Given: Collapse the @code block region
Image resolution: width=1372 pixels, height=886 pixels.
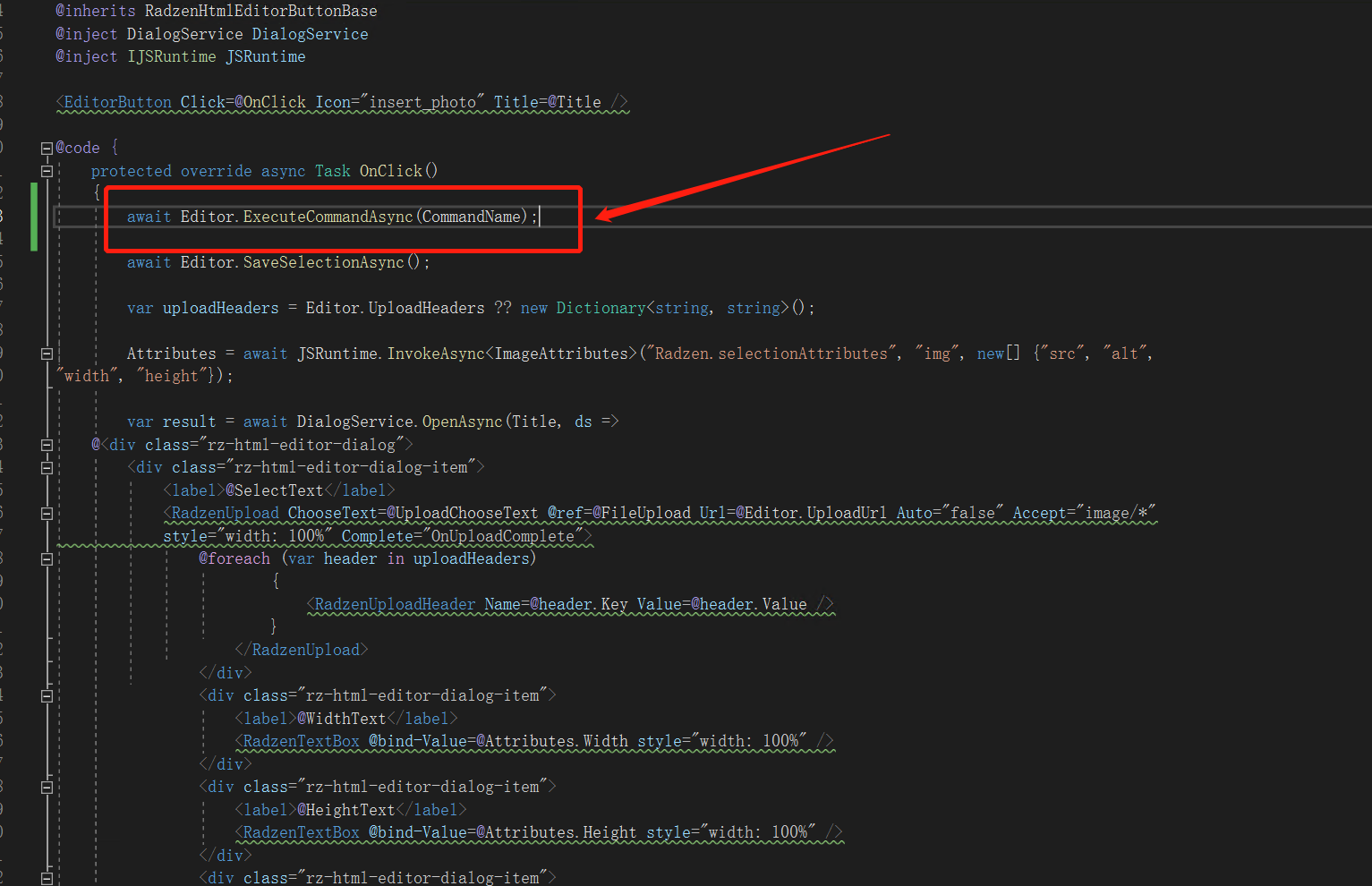Looking at the screenshot, I should coord(46,147).
